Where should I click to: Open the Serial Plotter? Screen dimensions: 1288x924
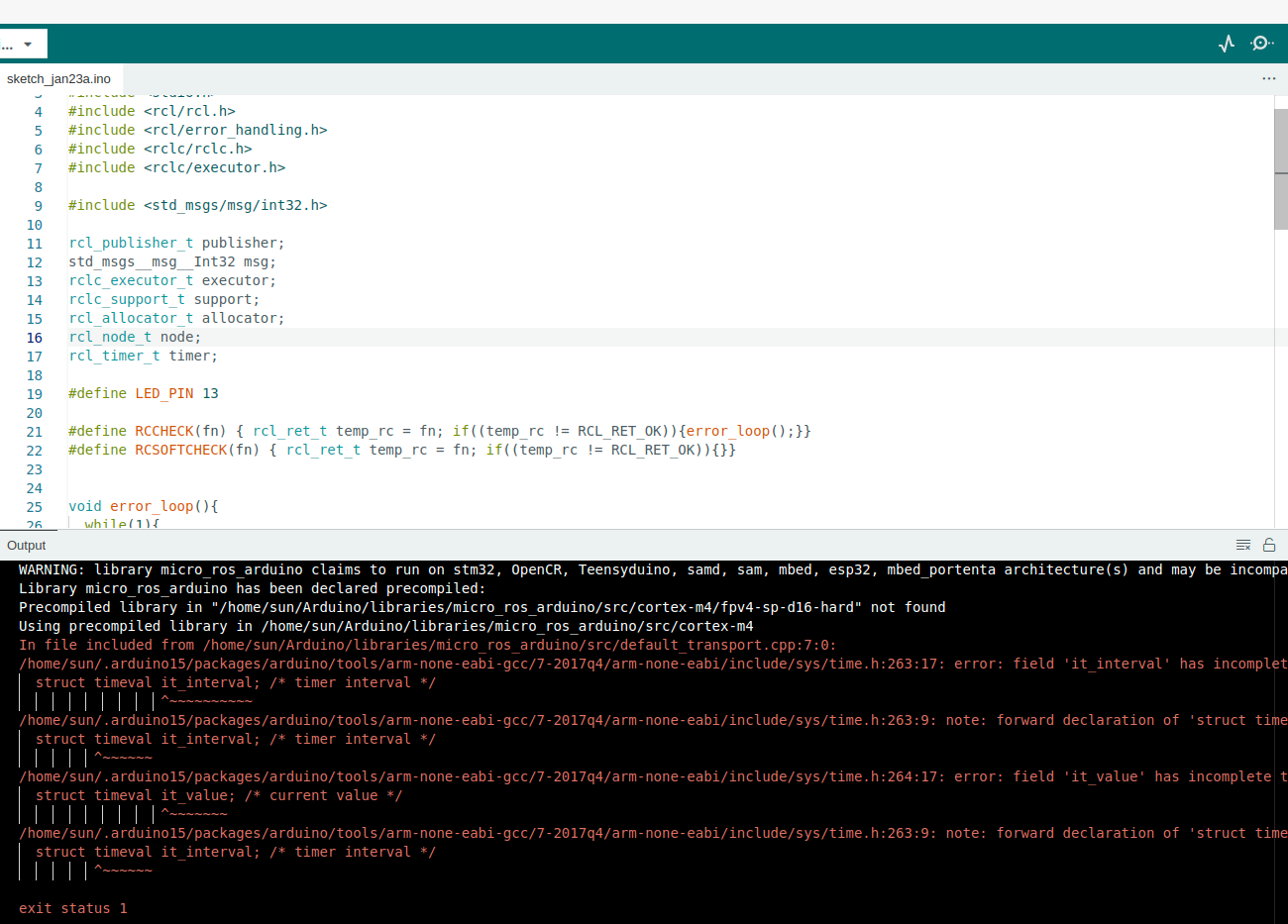[1227, 44]
